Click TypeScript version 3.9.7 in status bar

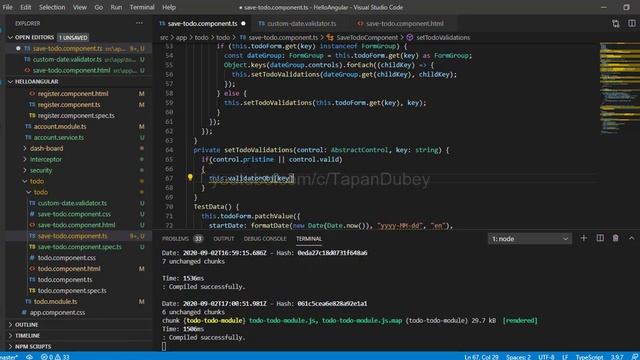[617, 357]
